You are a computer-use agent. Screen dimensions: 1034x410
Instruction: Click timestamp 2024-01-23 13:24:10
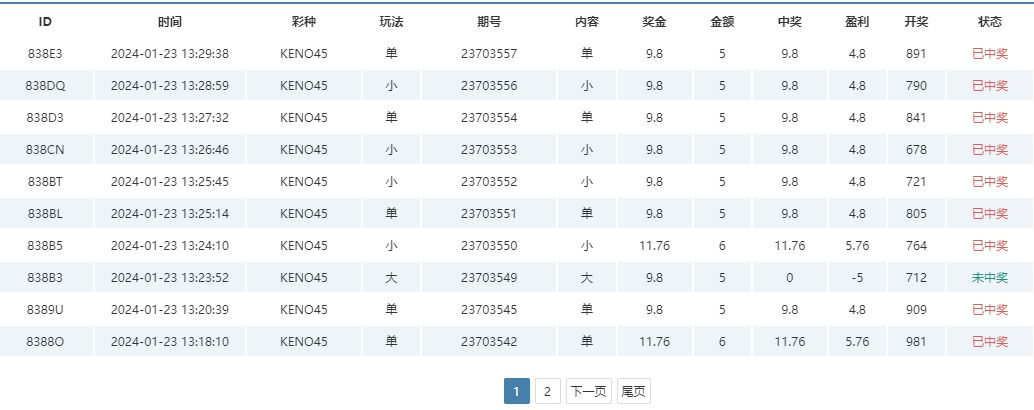click(x=170, y=246)
